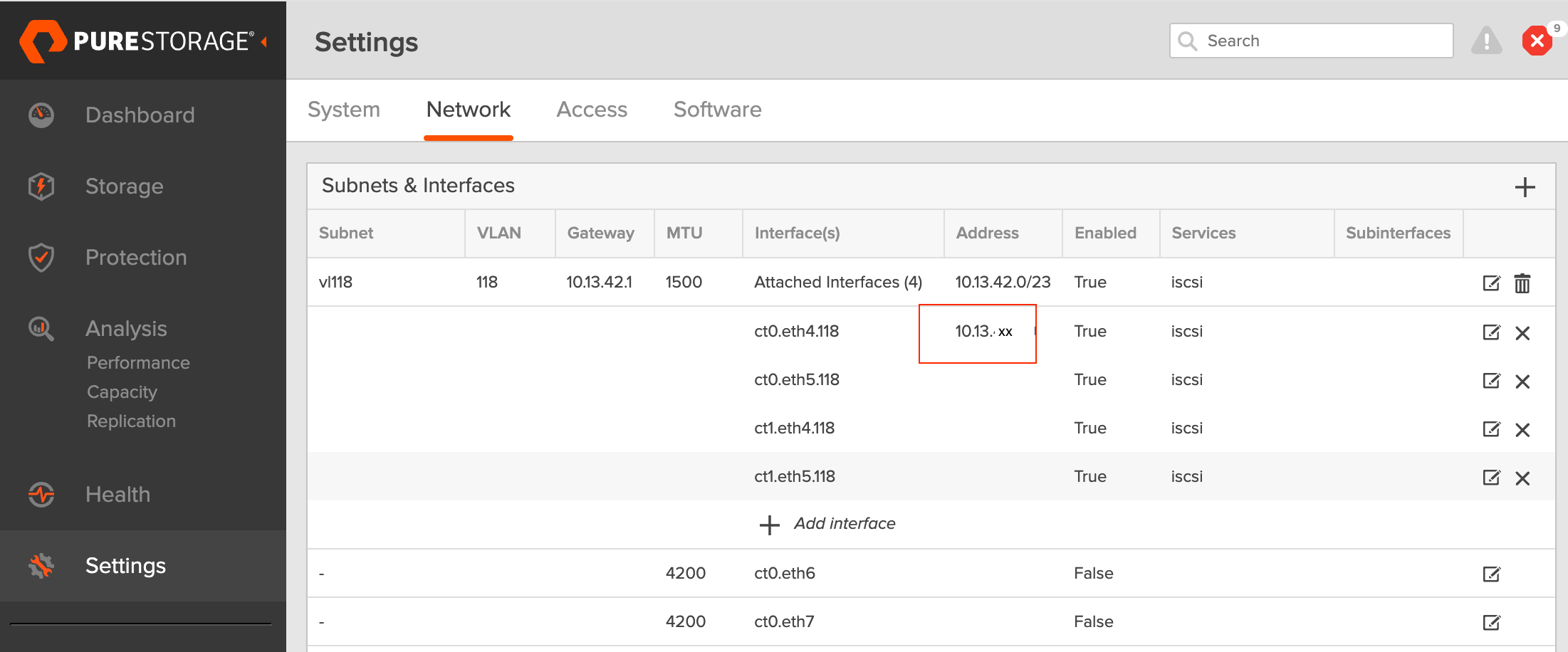Select the Analysis magnifier icon

coord(41,329)
